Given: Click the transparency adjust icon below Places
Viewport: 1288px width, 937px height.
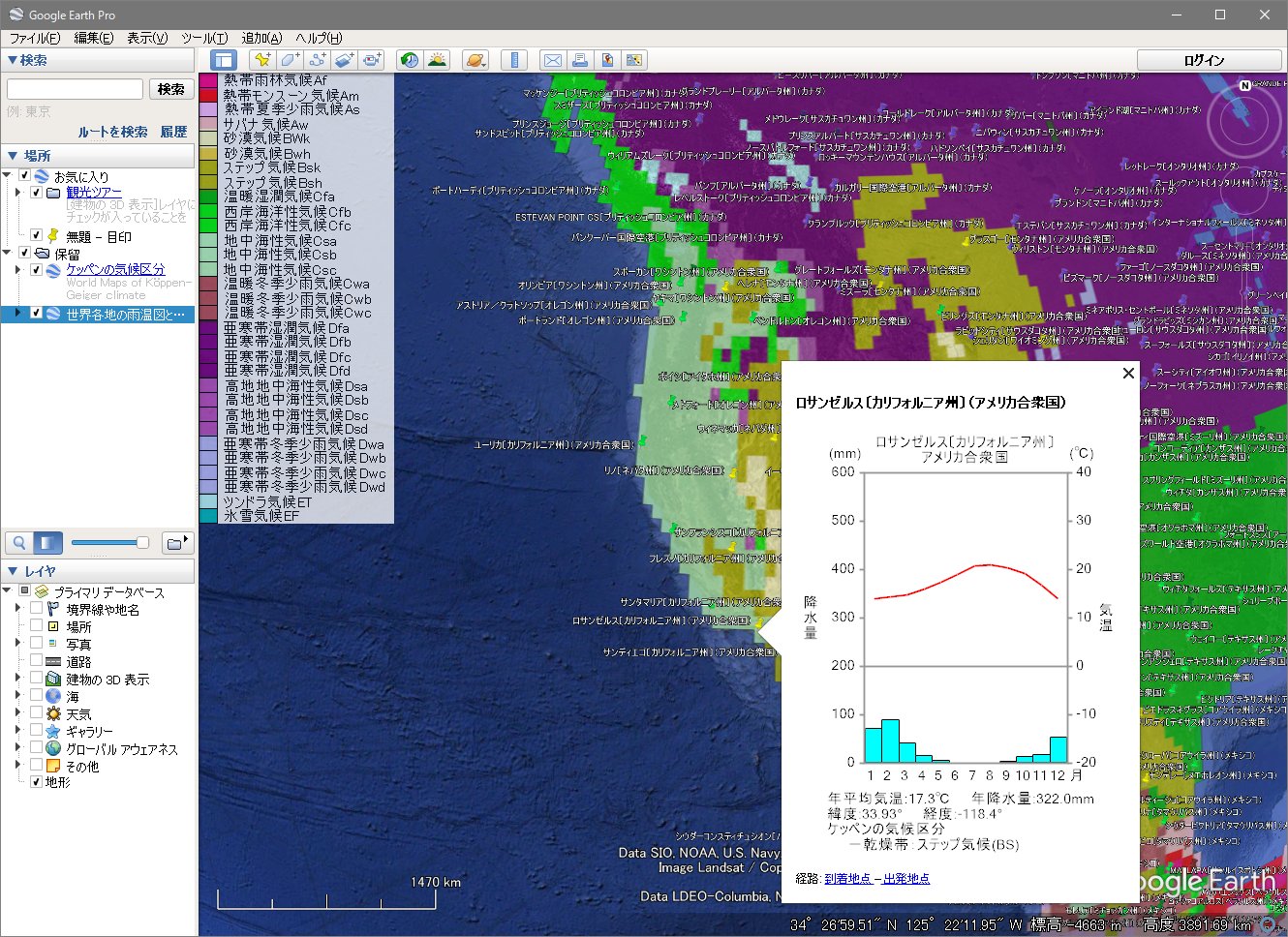Looking at the screenshot, I should [47, 543].
